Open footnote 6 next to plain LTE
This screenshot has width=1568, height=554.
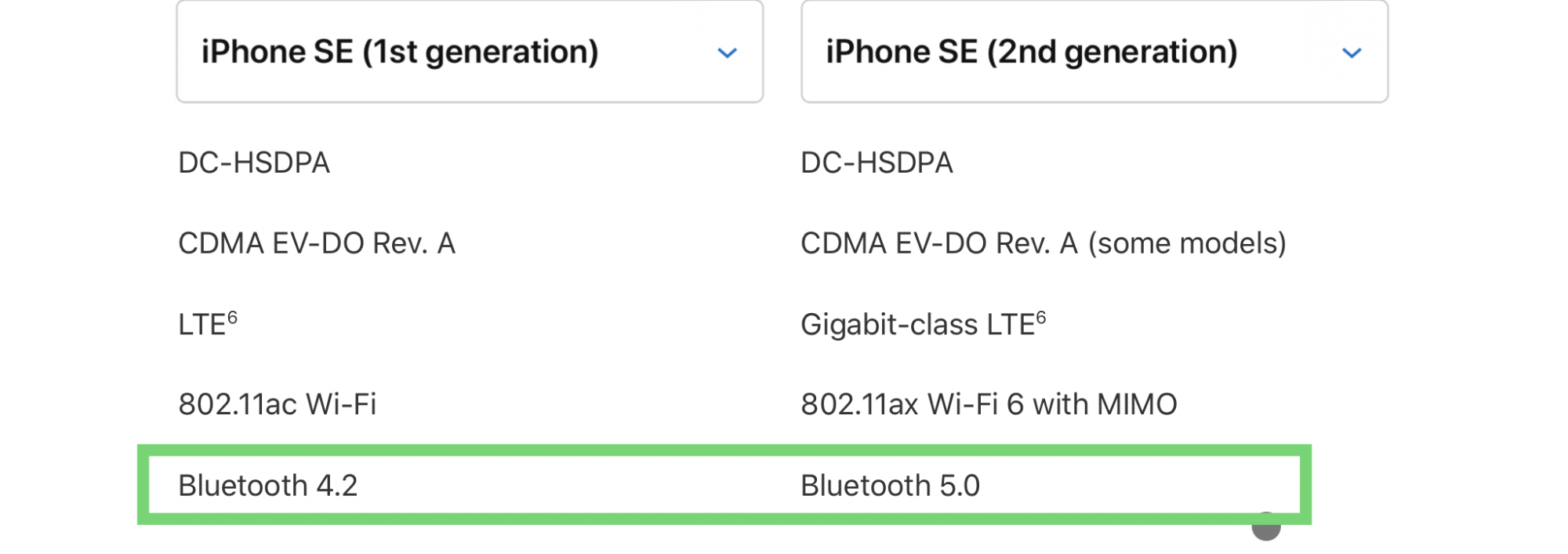[232, 318]
